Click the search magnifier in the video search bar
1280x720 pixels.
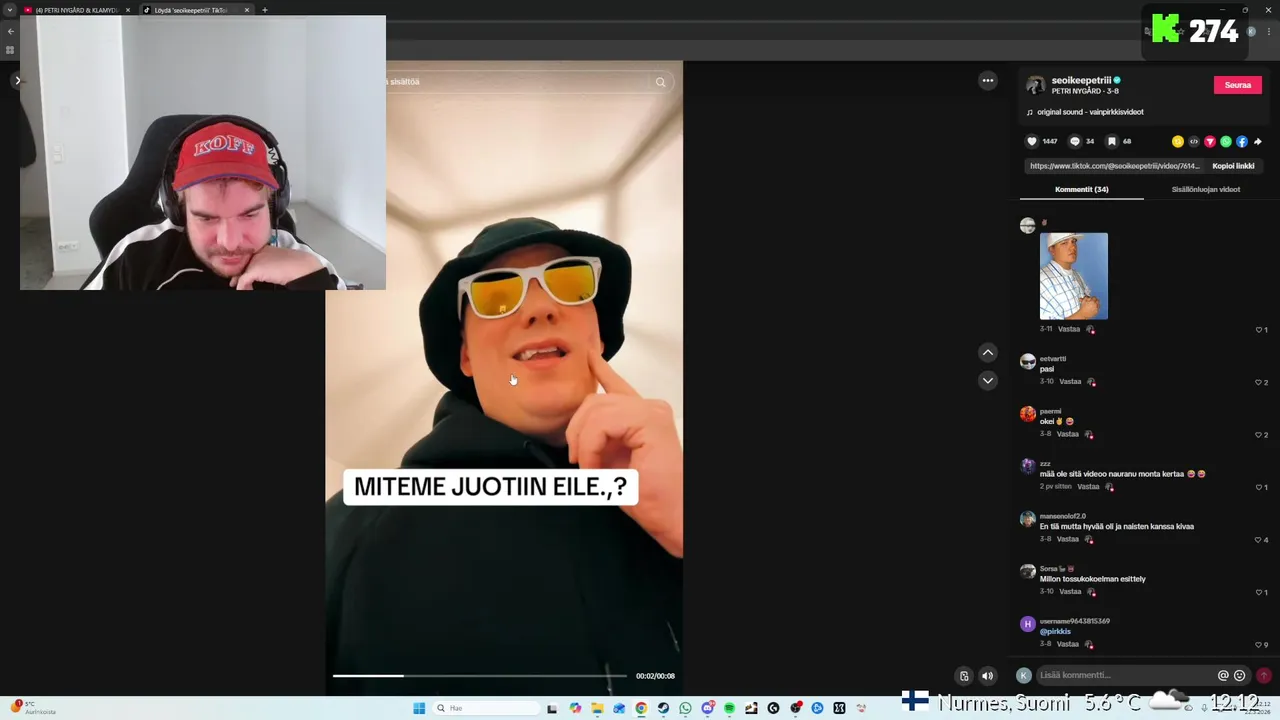660,82
